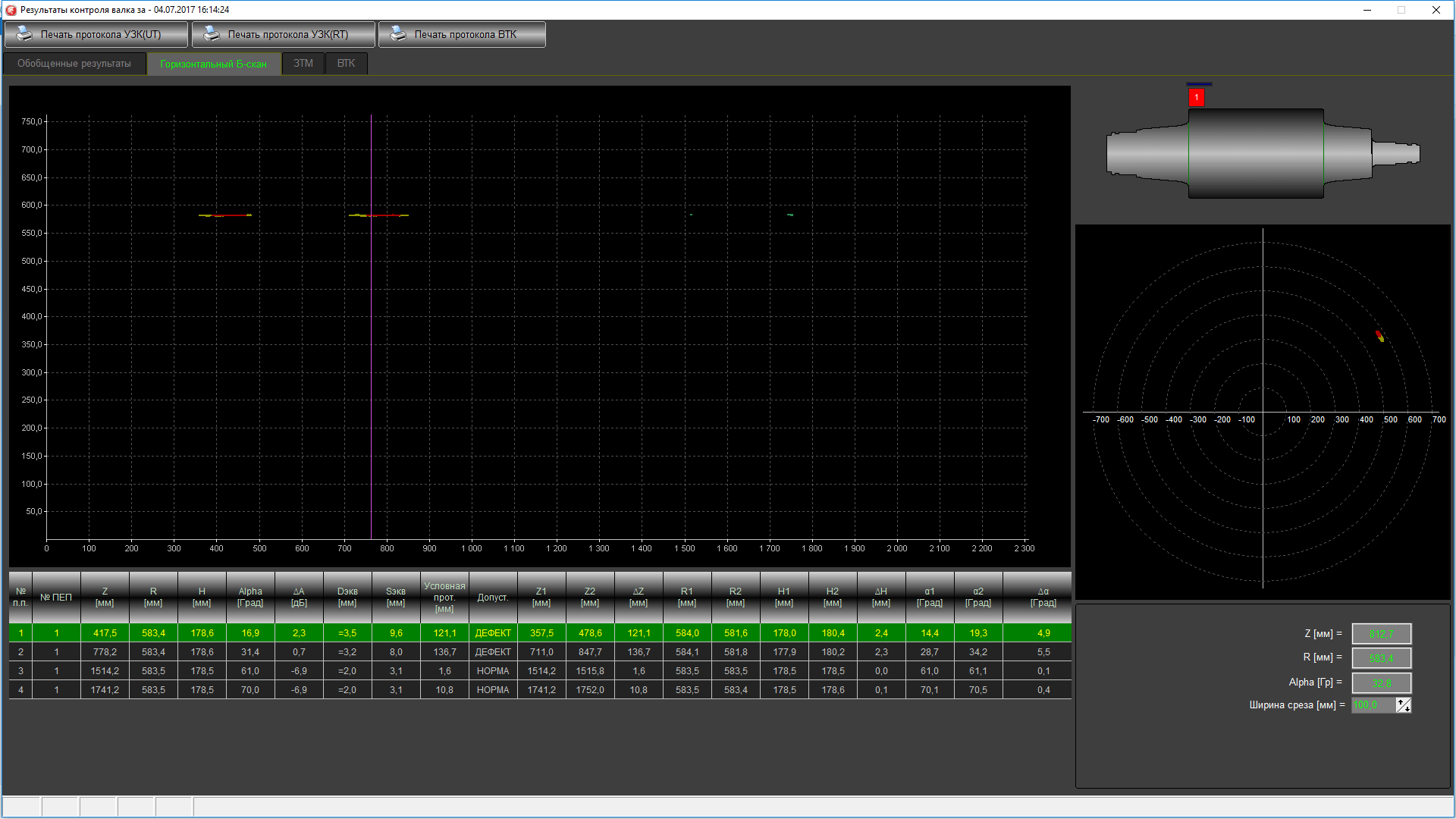The image size is (1456, 819).
Task: Click the Z [мм] value field
Action: click(x=1382, y=634)
